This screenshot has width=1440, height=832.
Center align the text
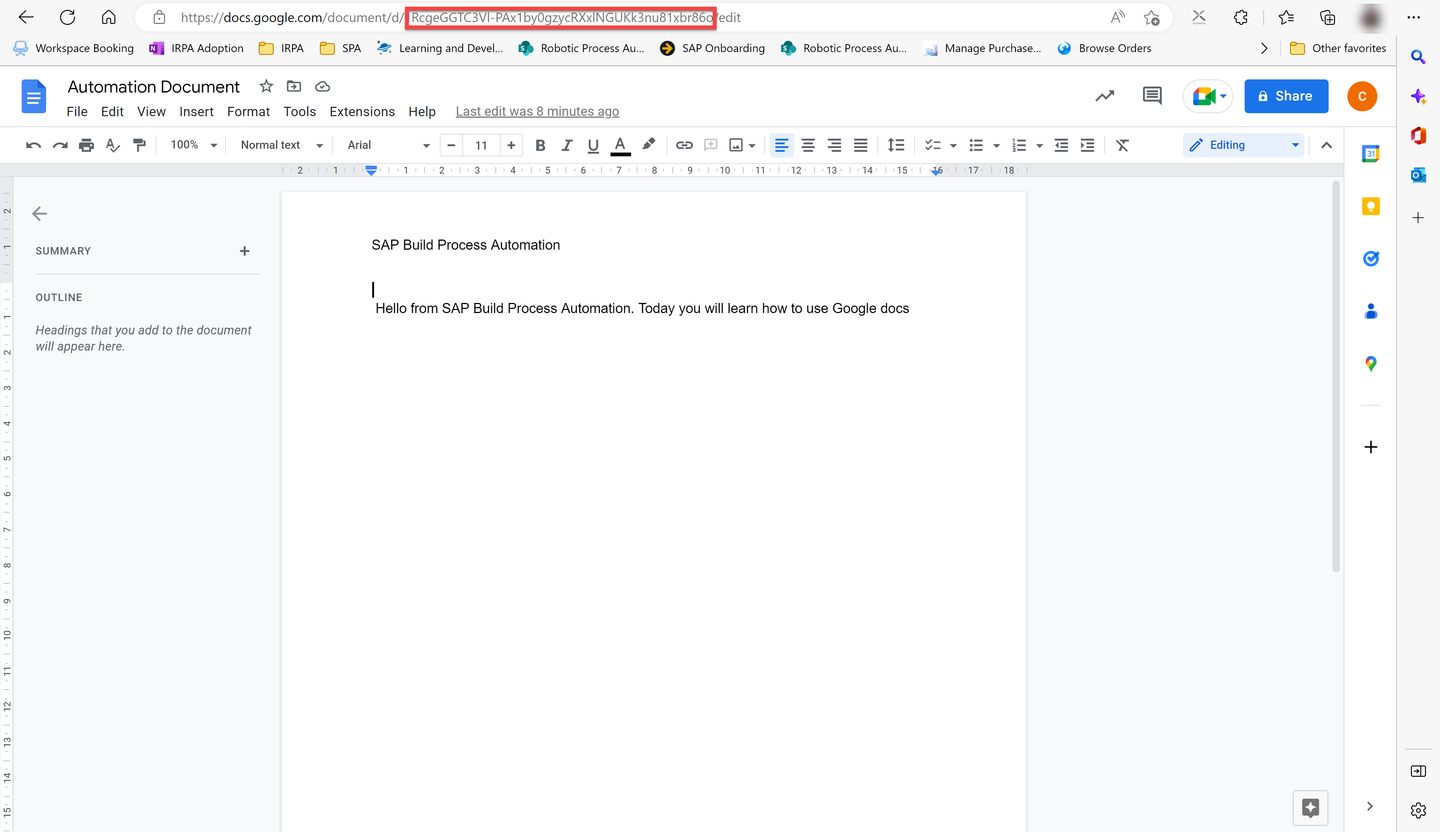(x=808, y=145)
